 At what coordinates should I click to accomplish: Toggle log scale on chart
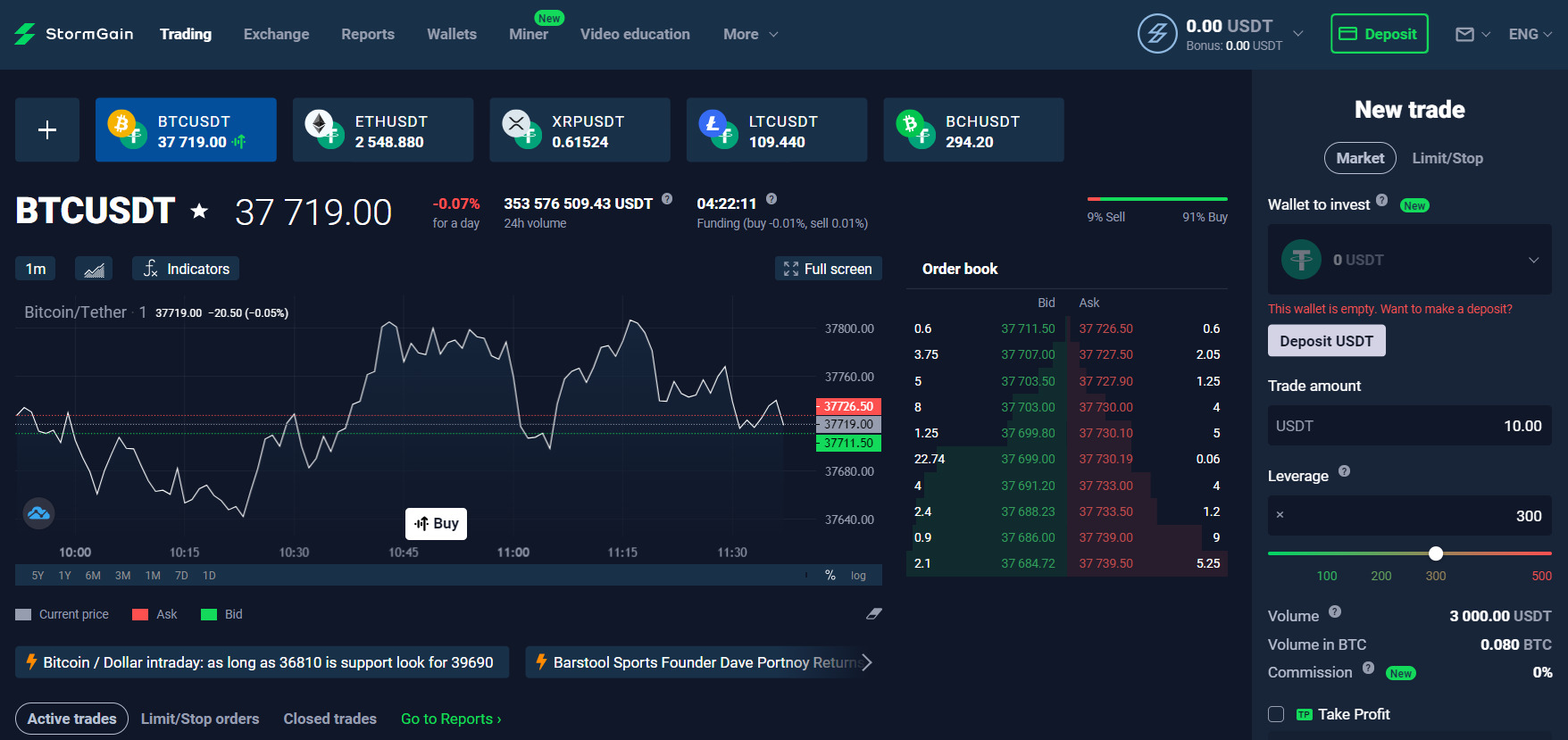point(858,576)
